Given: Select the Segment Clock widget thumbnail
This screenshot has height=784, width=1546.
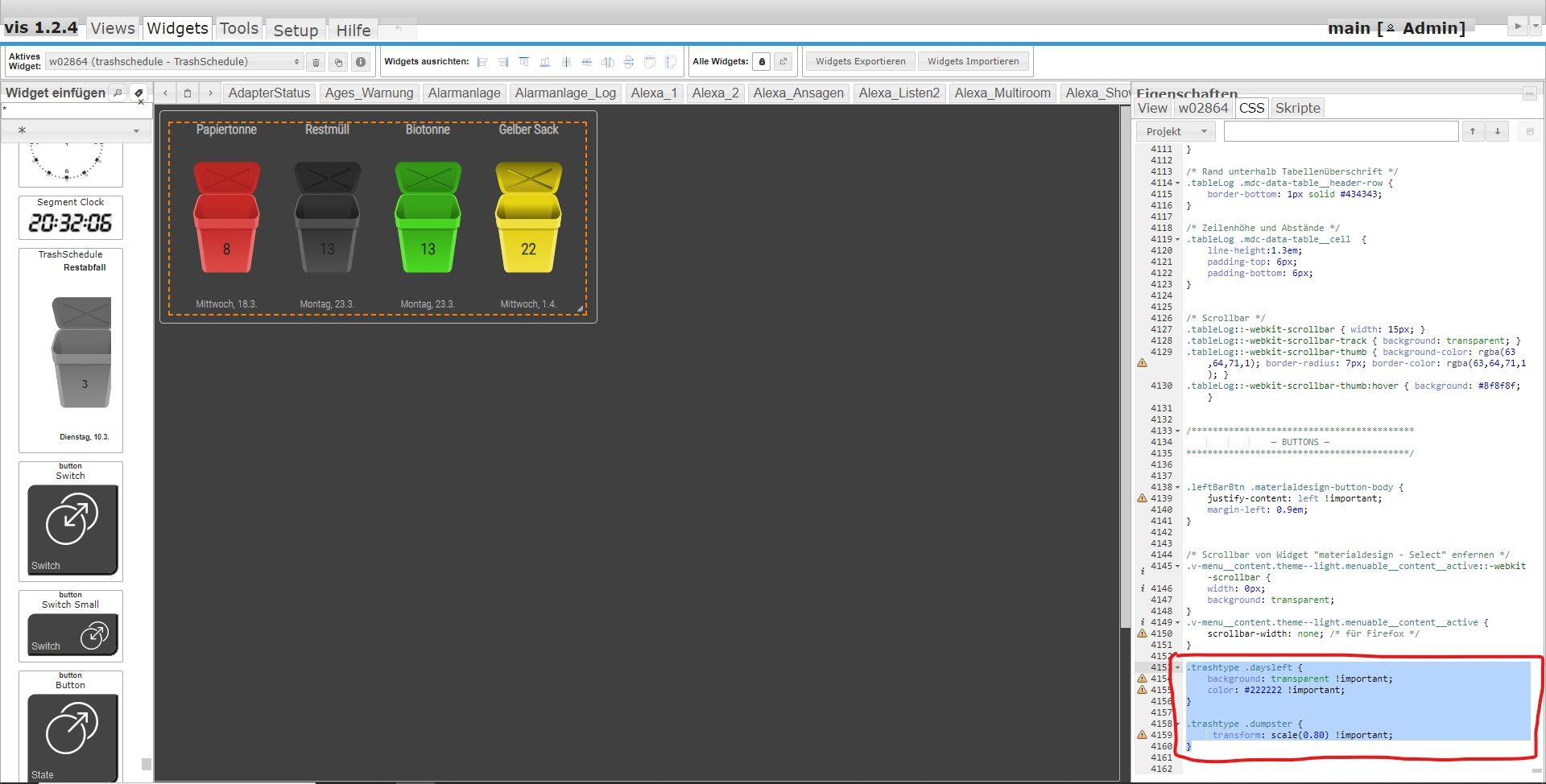Looking at the screenshot, I should (x=71, y=217).
